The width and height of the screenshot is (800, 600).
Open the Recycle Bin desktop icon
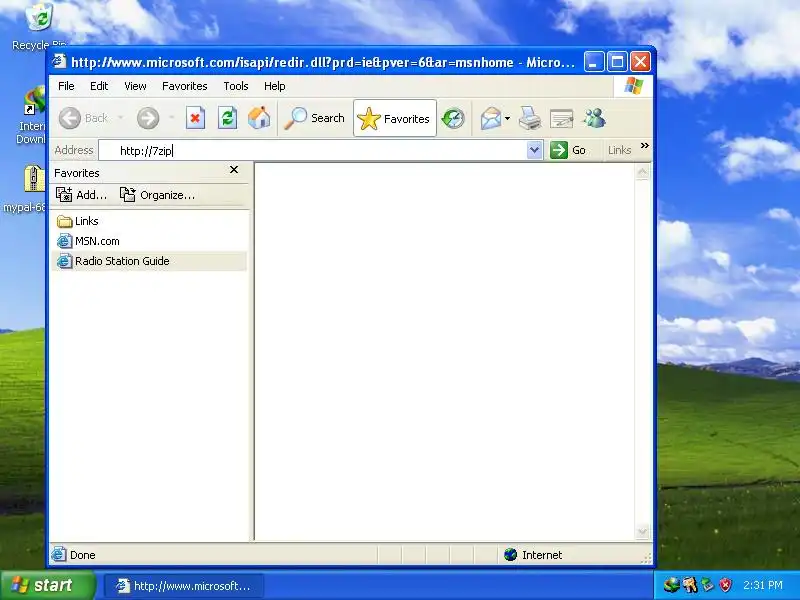pyautogui.click(x=40, y=27)
